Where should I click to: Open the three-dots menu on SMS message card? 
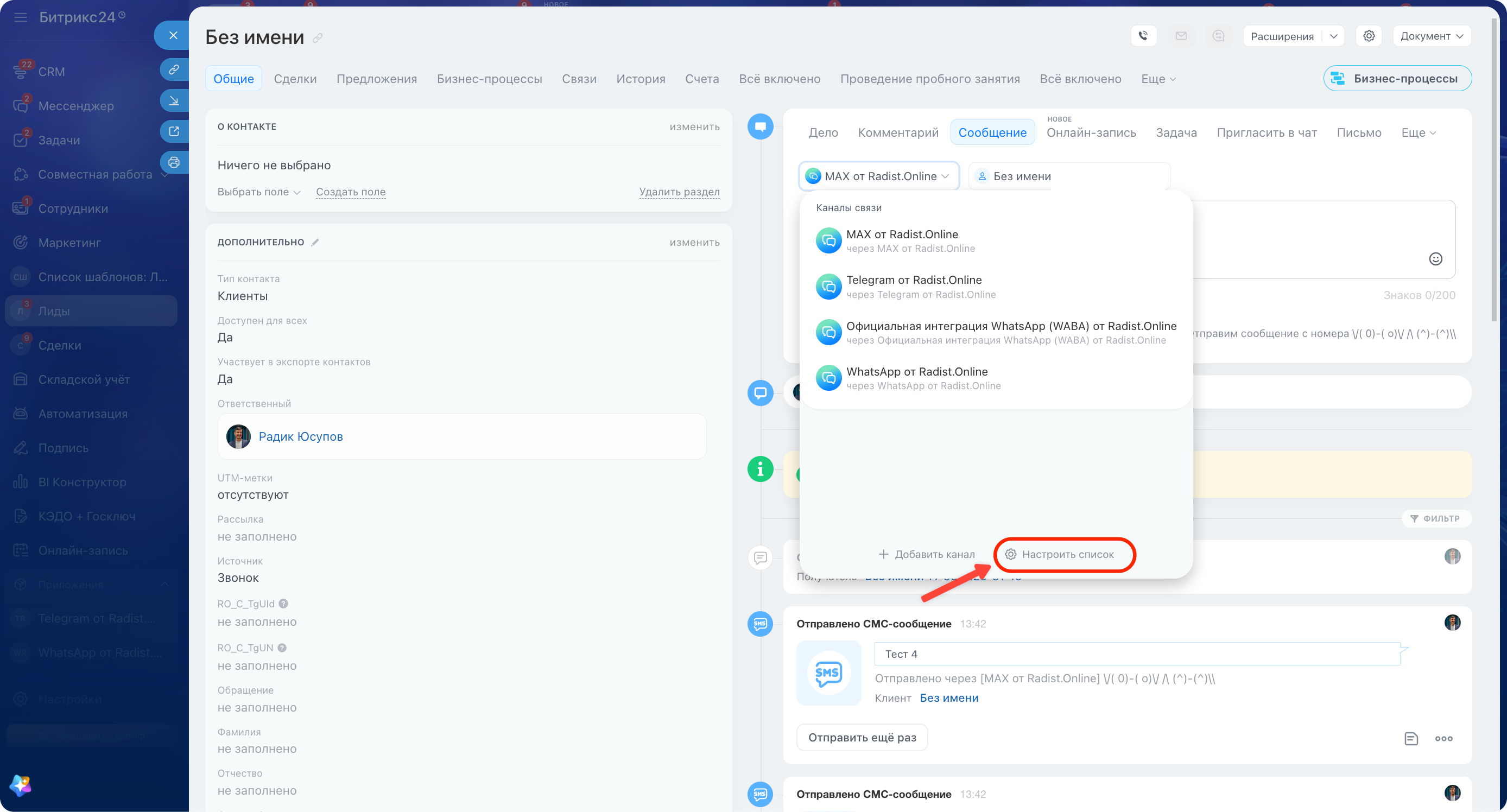(x=1443, y=738)
